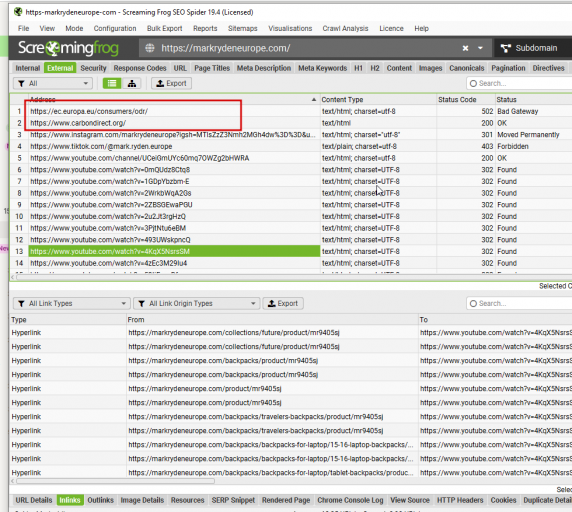Screen dimensions: 572x512
Task: Export the External tab data
Action: (171, 84)
